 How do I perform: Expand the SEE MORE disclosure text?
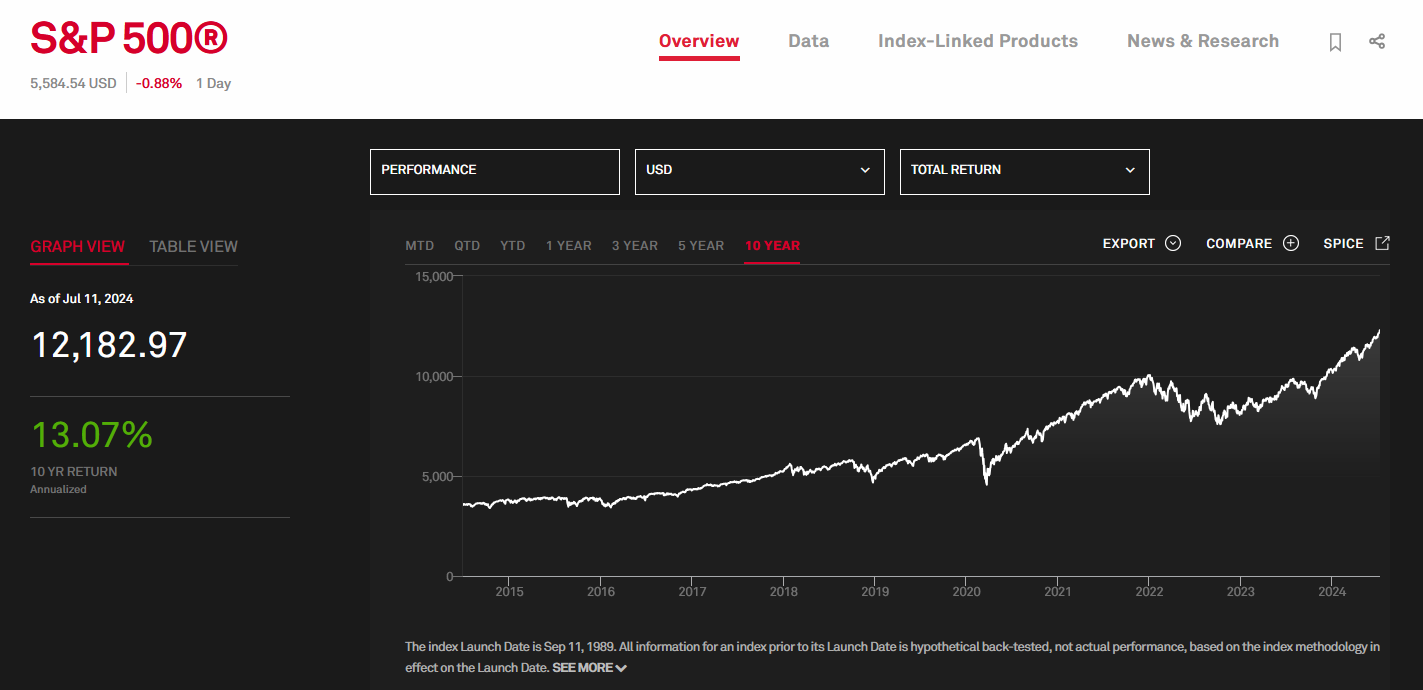[589, 668]
